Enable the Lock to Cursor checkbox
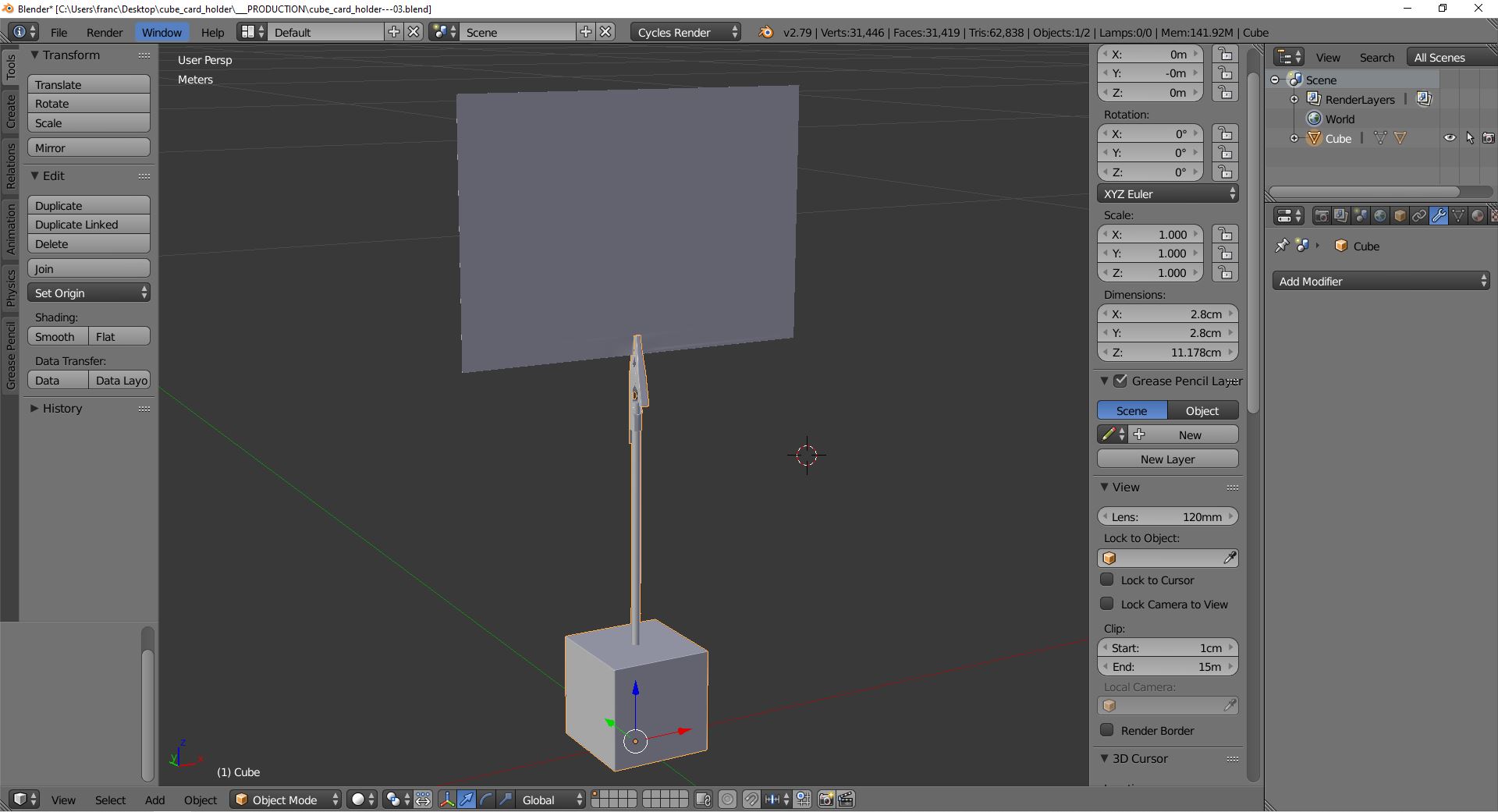1498x812 pixels. tap(1106, 580)
